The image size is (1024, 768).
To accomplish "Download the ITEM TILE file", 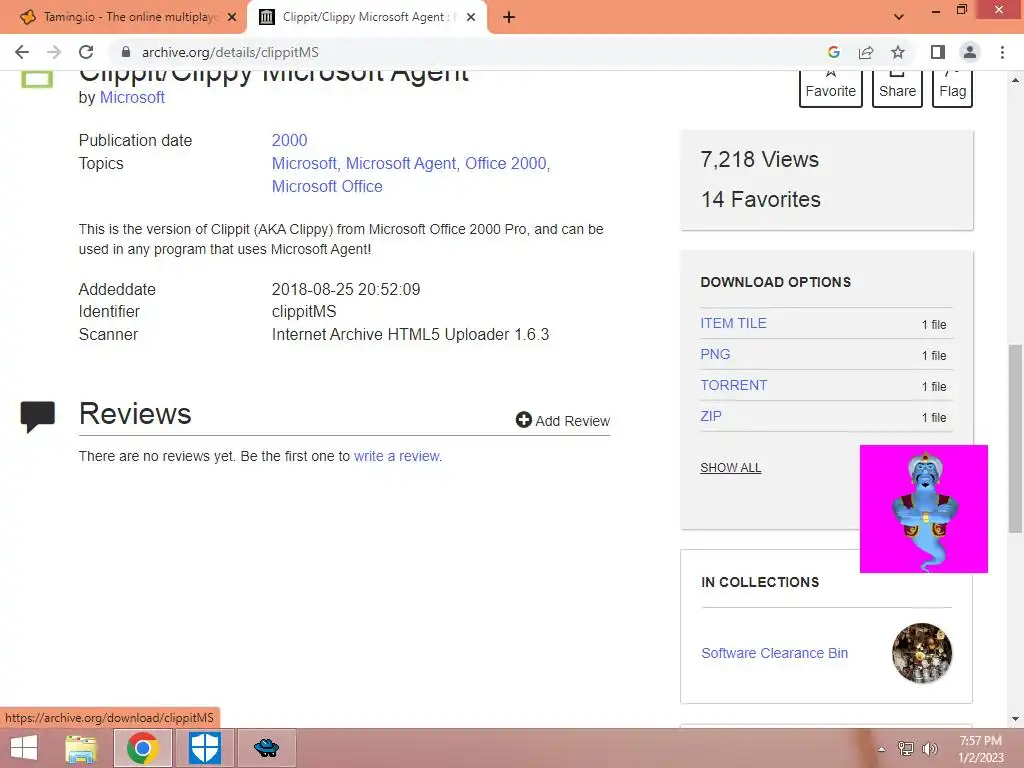I will tap(733, 323).
